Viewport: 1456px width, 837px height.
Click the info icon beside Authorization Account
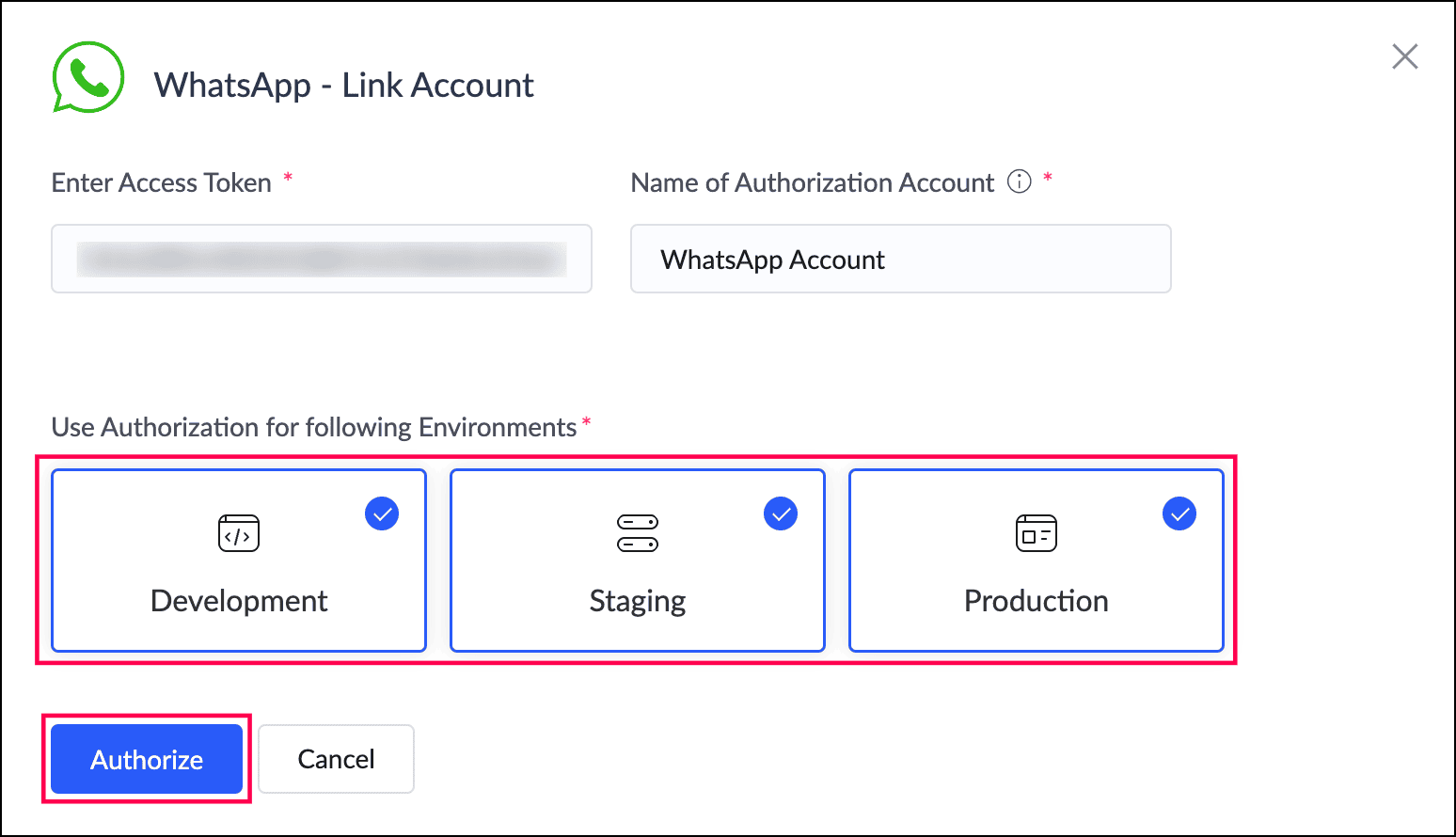pyautogui.click(x=1020, y=182)
